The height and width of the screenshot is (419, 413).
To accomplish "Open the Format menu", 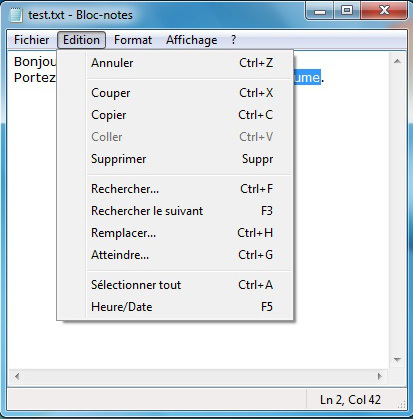I will coord(133,40).
